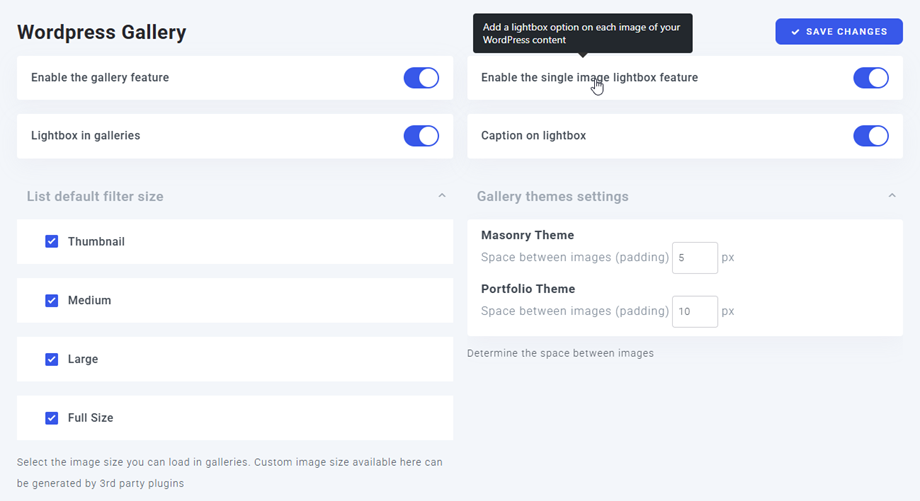
Task: Click Portfolio Theme padding input field
Action: pyautogui.click(x=695, y=312)
